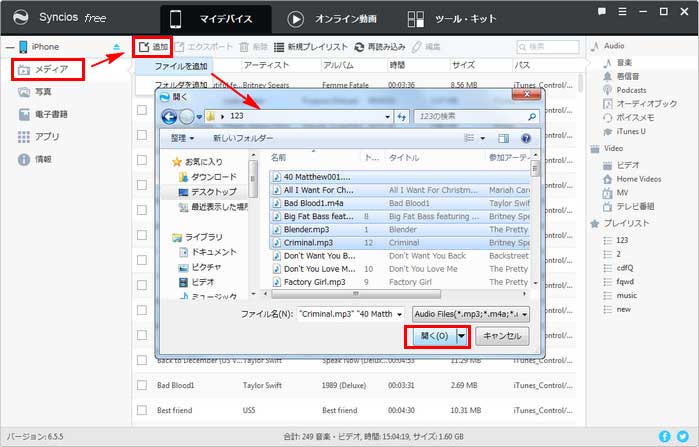Open 電子書籍 in the sidebar
This screenshot has height=447, width=699.
pyautogui.click(x=43, y=115)
